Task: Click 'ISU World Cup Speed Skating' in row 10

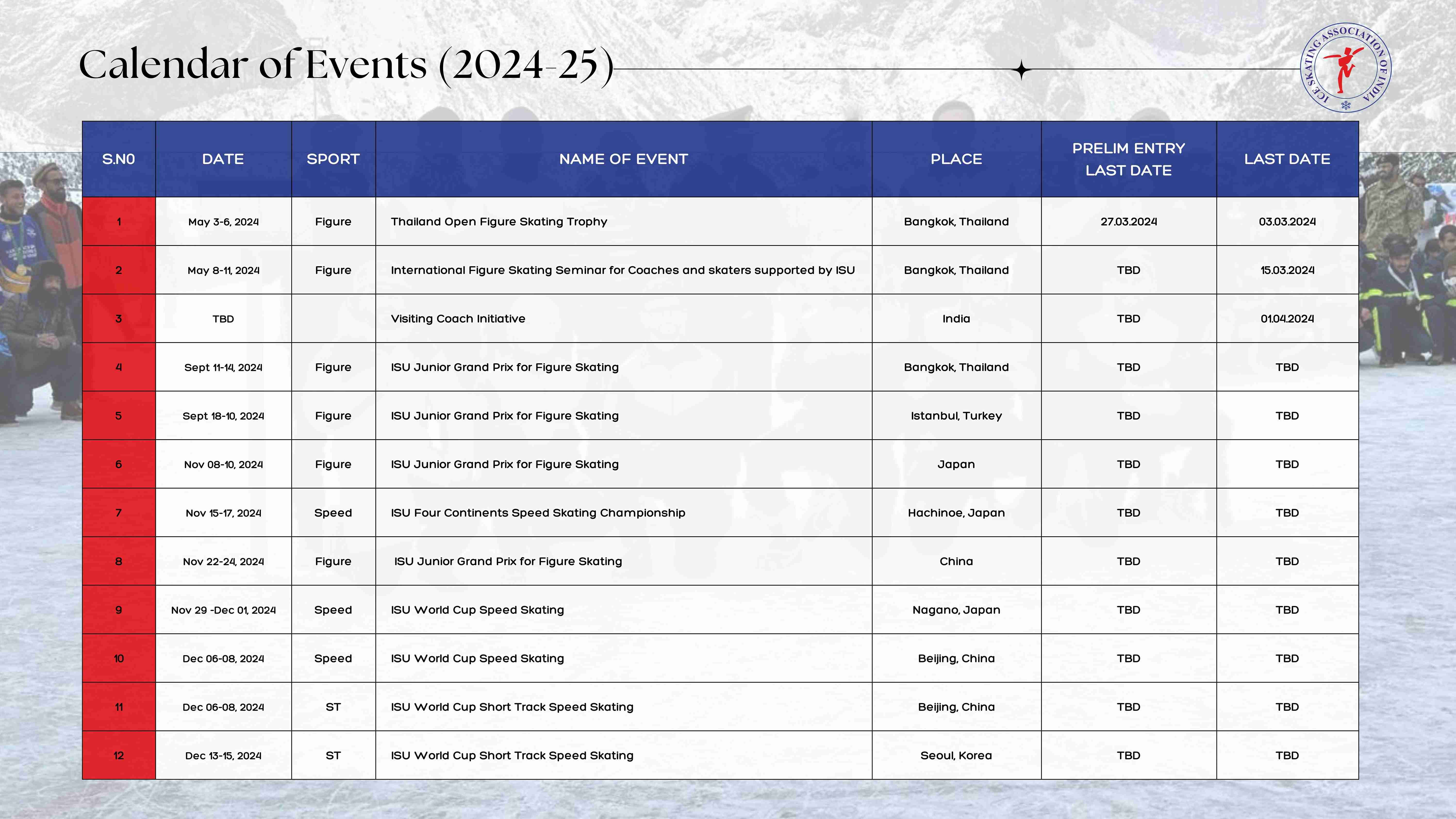Action: [478, 659]
